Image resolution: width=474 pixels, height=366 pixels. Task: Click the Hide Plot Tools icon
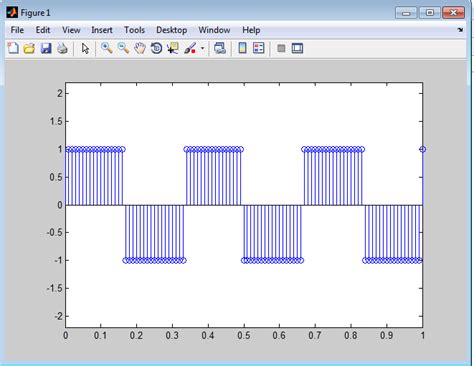coord(281,48)
